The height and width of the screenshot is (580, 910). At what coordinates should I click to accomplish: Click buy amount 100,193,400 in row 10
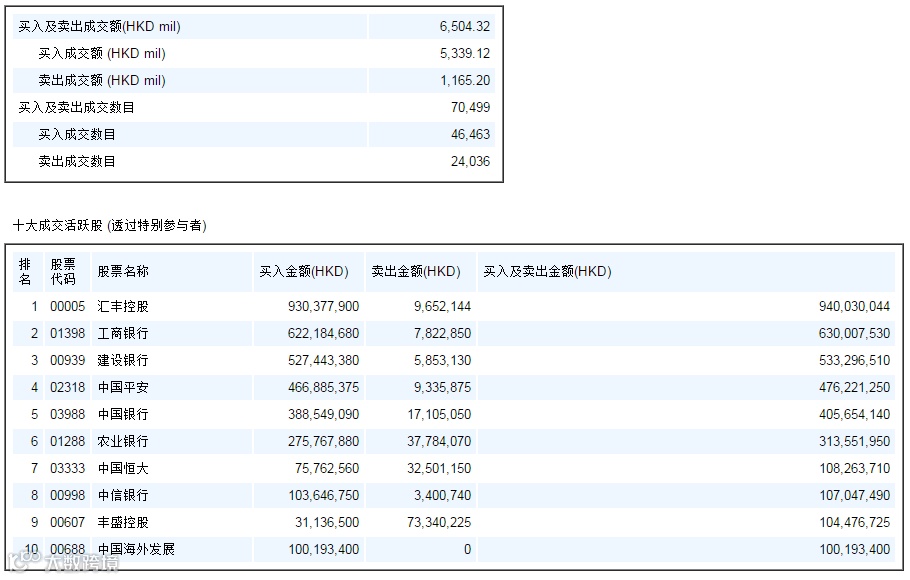click(x=323, y=549)
